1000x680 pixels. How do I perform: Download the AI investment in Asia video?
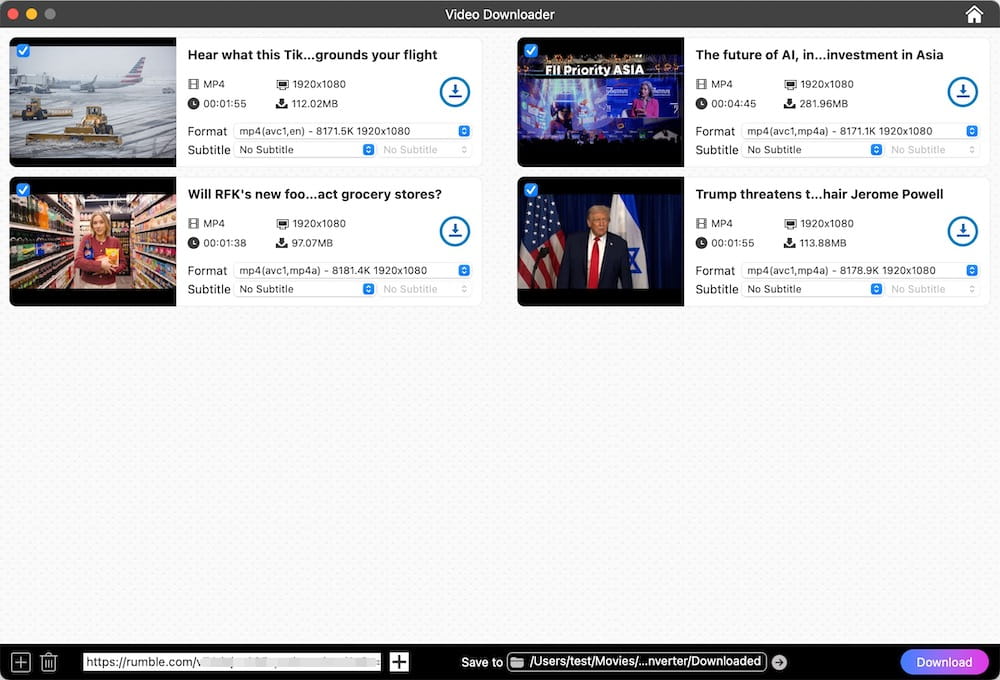[x=963, y=91]
